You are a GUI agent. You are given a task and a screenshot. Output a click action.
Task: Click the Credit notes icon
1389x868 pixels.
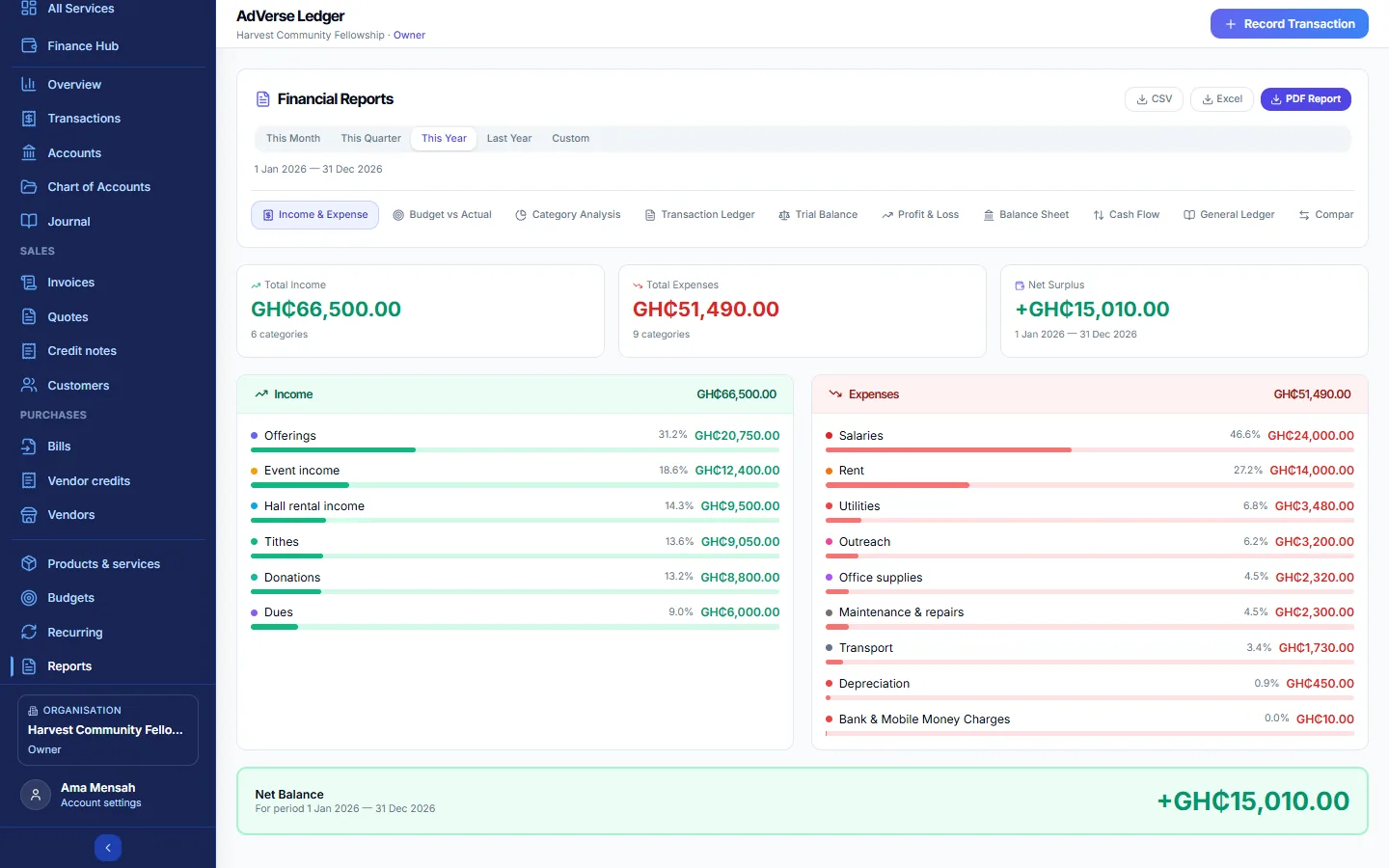(x=29, y=351)
